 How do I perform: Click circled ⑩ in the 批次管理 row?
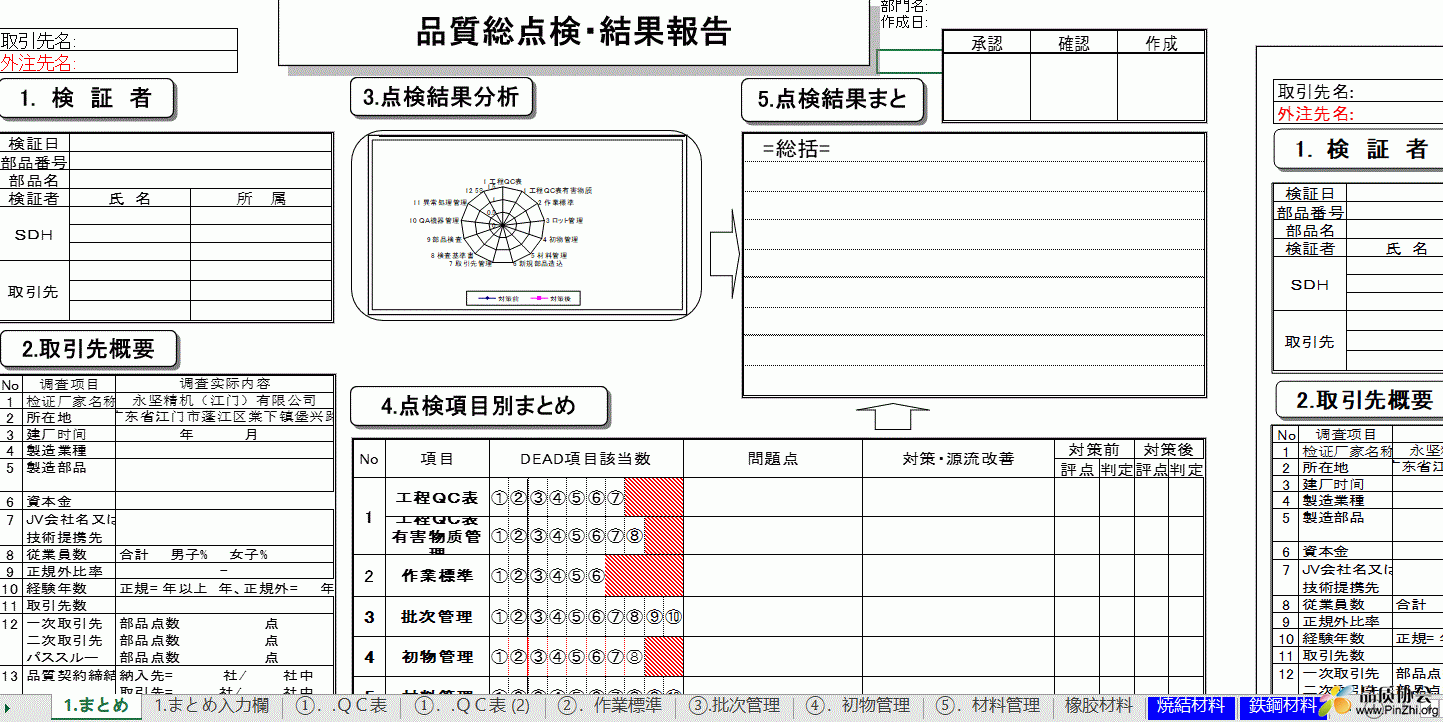coord(673,617)
